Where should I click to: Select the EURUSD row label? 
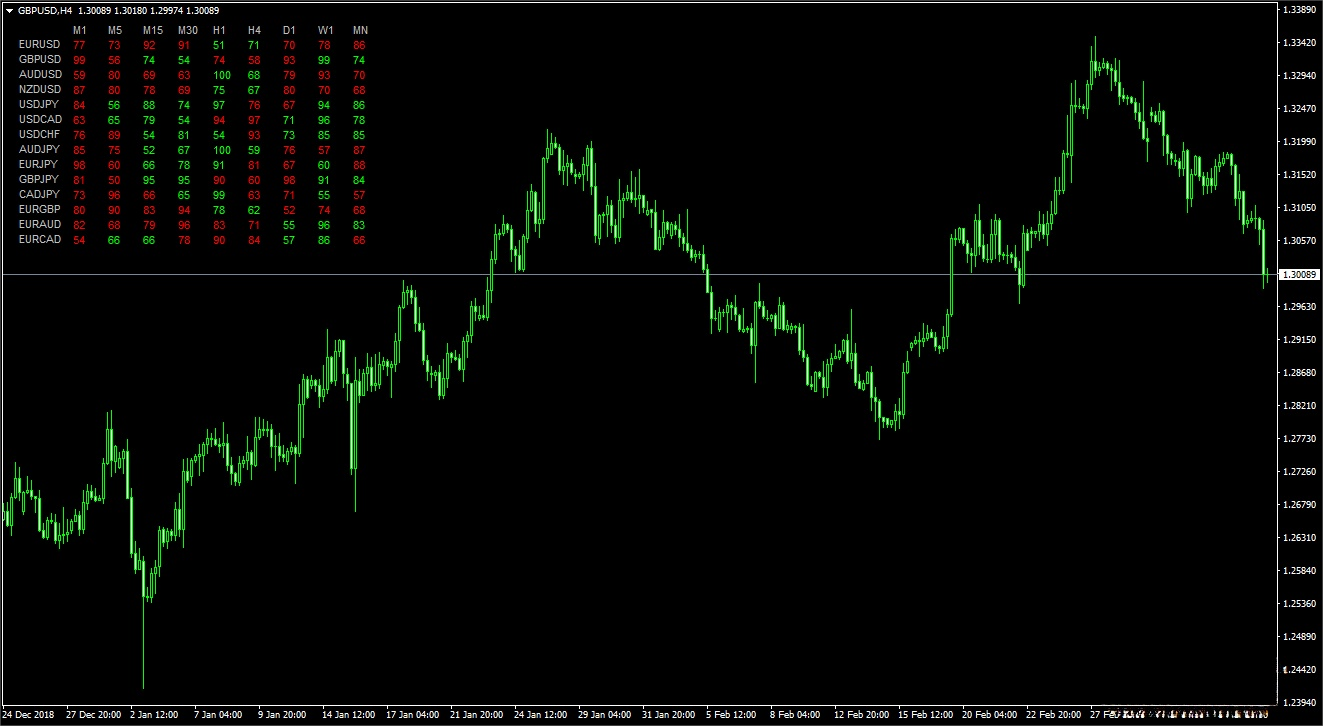pyautogui.click(x=40, y=45)
